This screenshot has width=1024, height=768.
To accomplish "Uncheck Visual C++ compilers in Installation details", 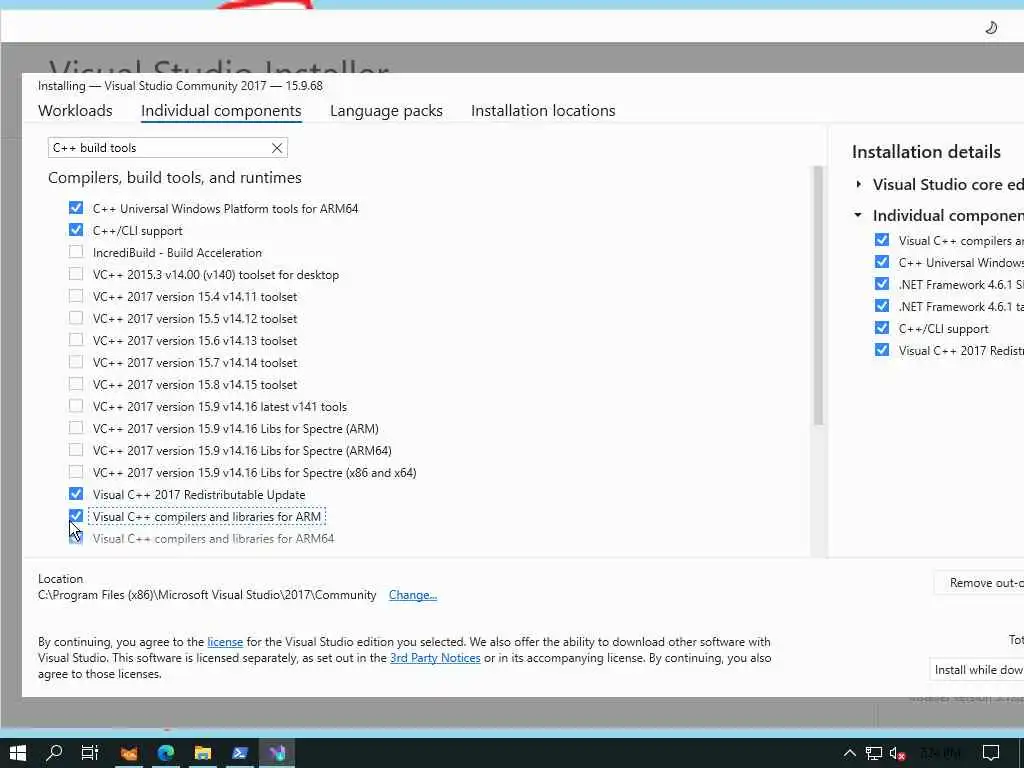I will click(882, 240).
